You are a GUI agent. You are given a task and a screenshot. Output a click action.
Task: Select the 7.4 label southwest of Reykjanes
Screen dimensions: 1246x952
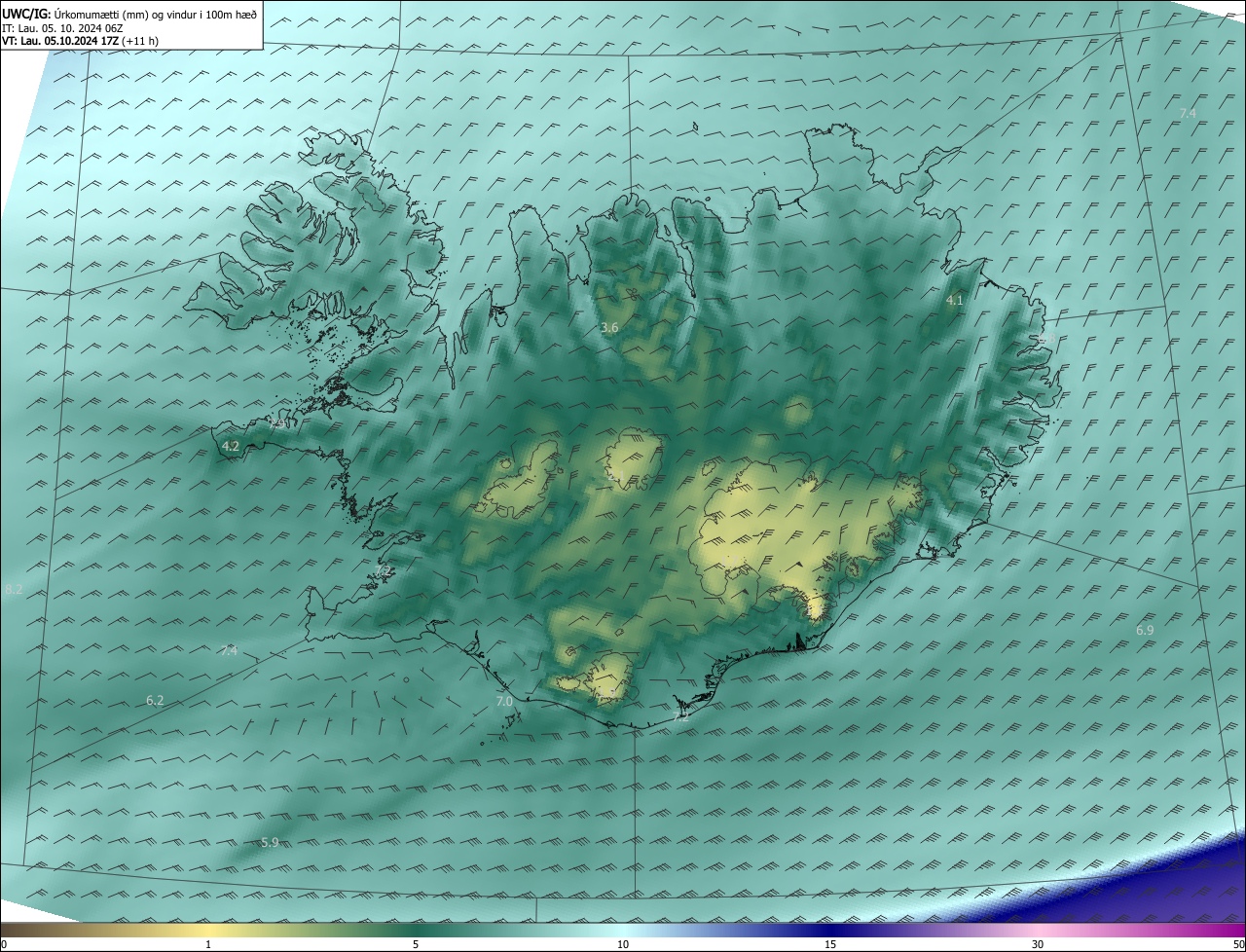(229, 651)
